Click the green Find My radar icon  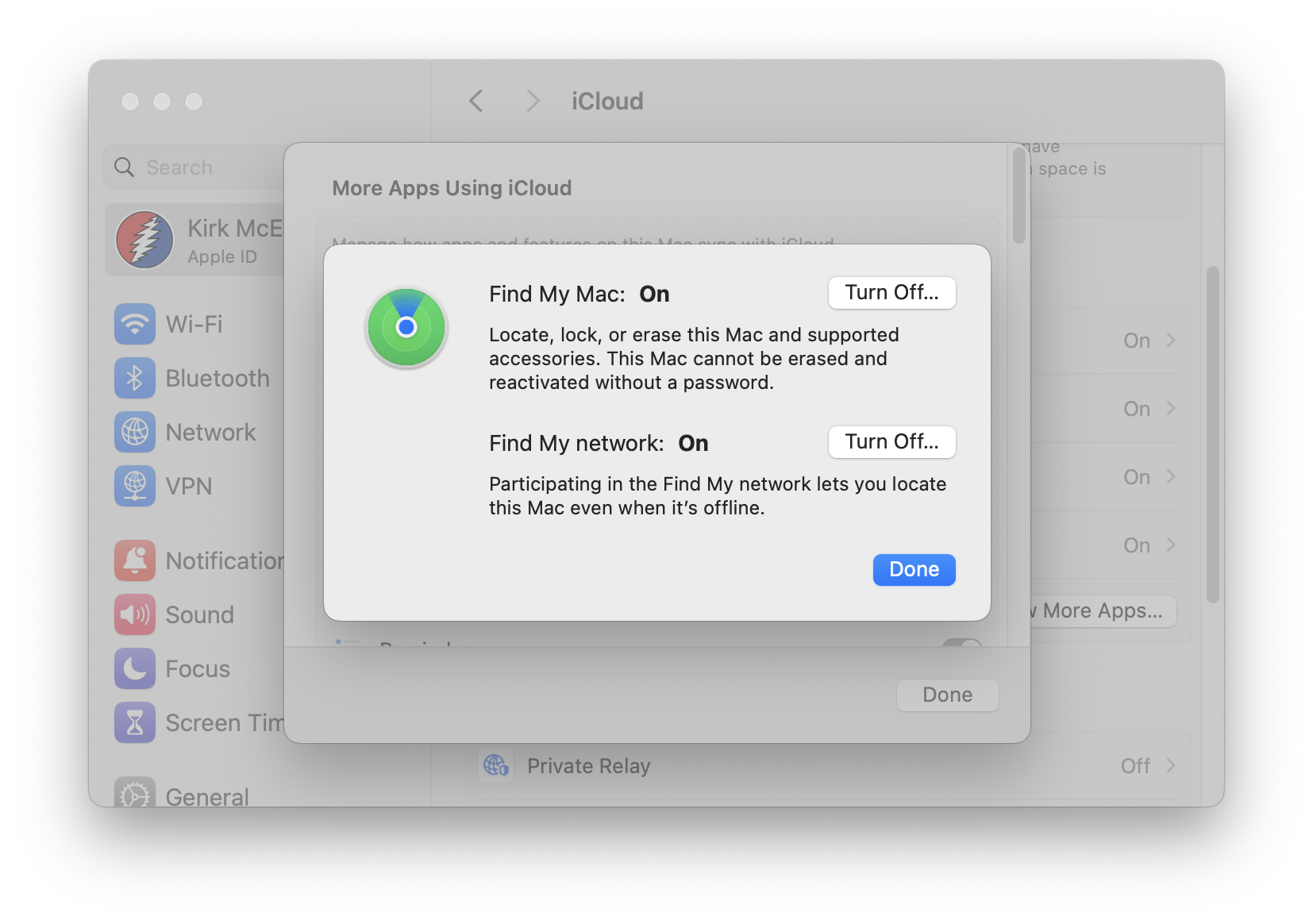click(406, 327)
